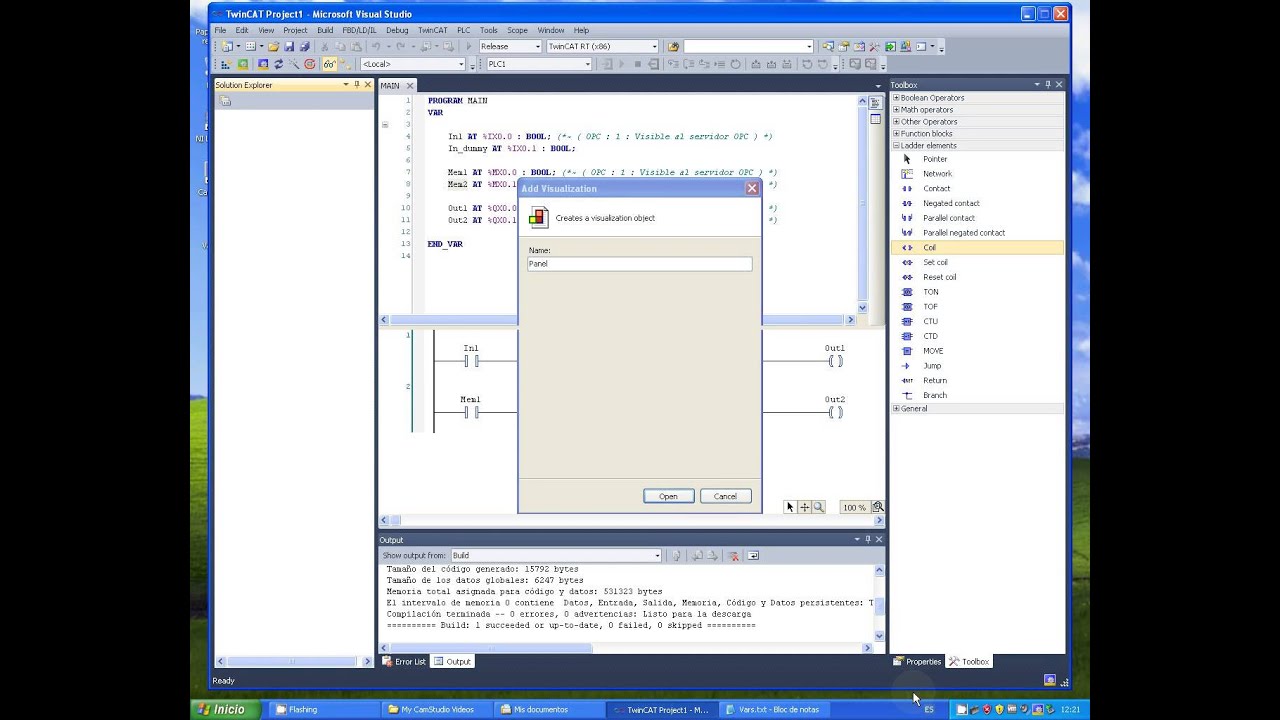
Task: Switch to the Output tab
Action: (x=453, y=662)
